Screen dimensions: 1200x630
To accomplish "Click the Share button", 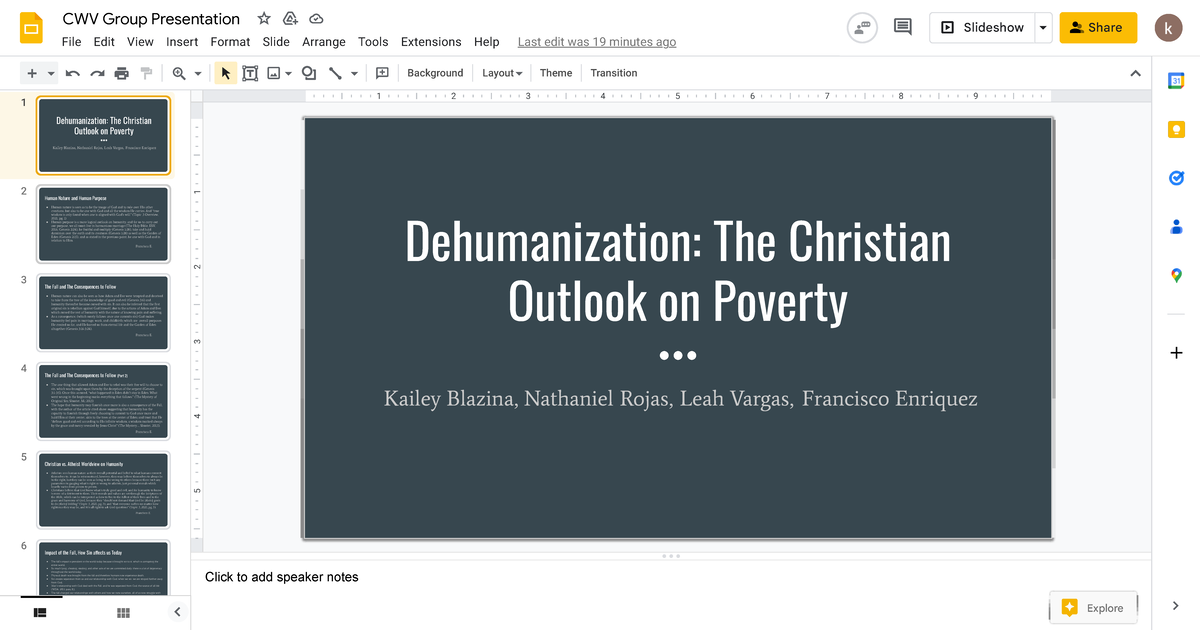I will coord(1098,28).
